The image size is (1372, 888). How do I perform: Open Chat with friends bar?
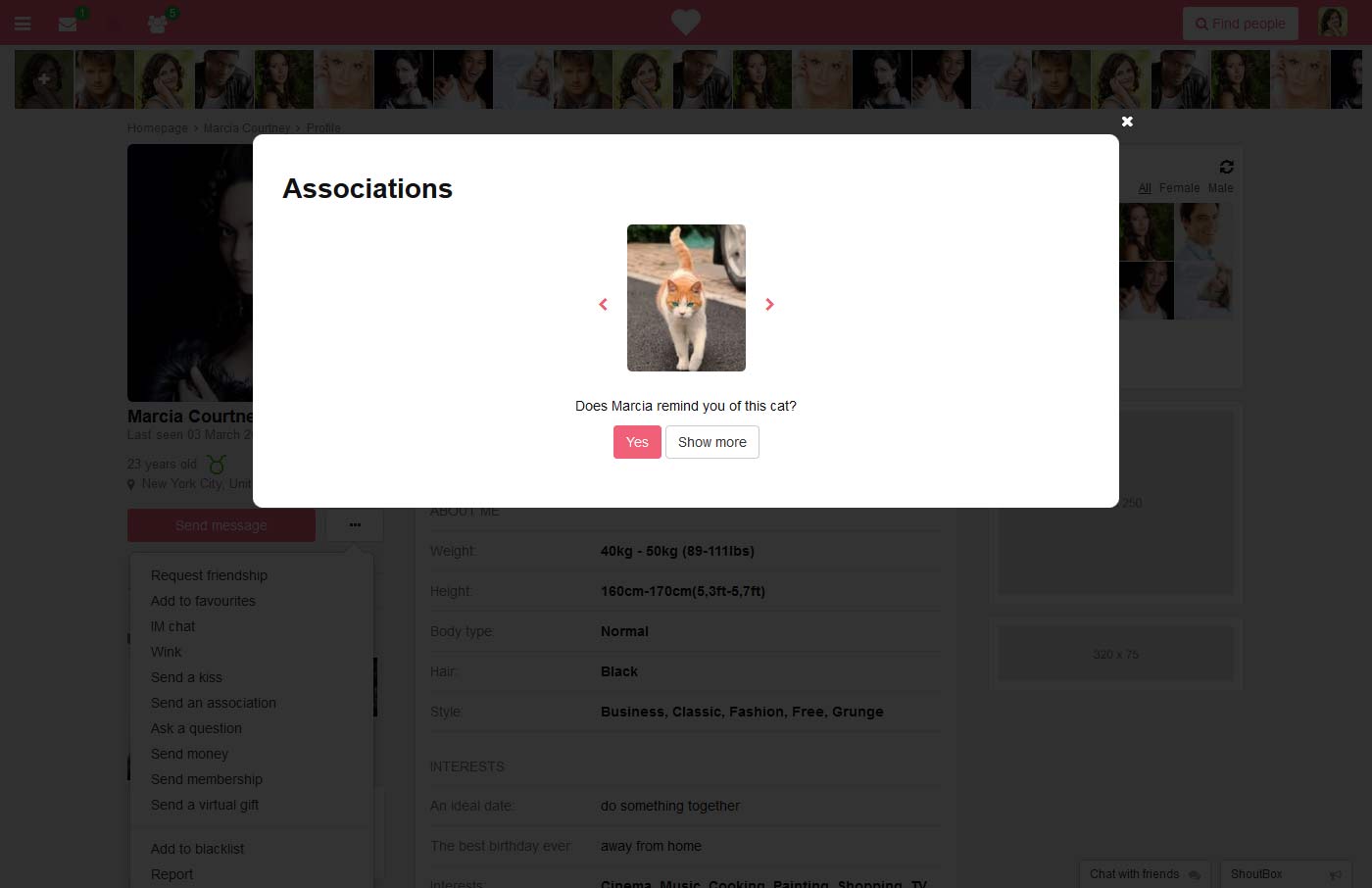click(x=1145, y=874)
